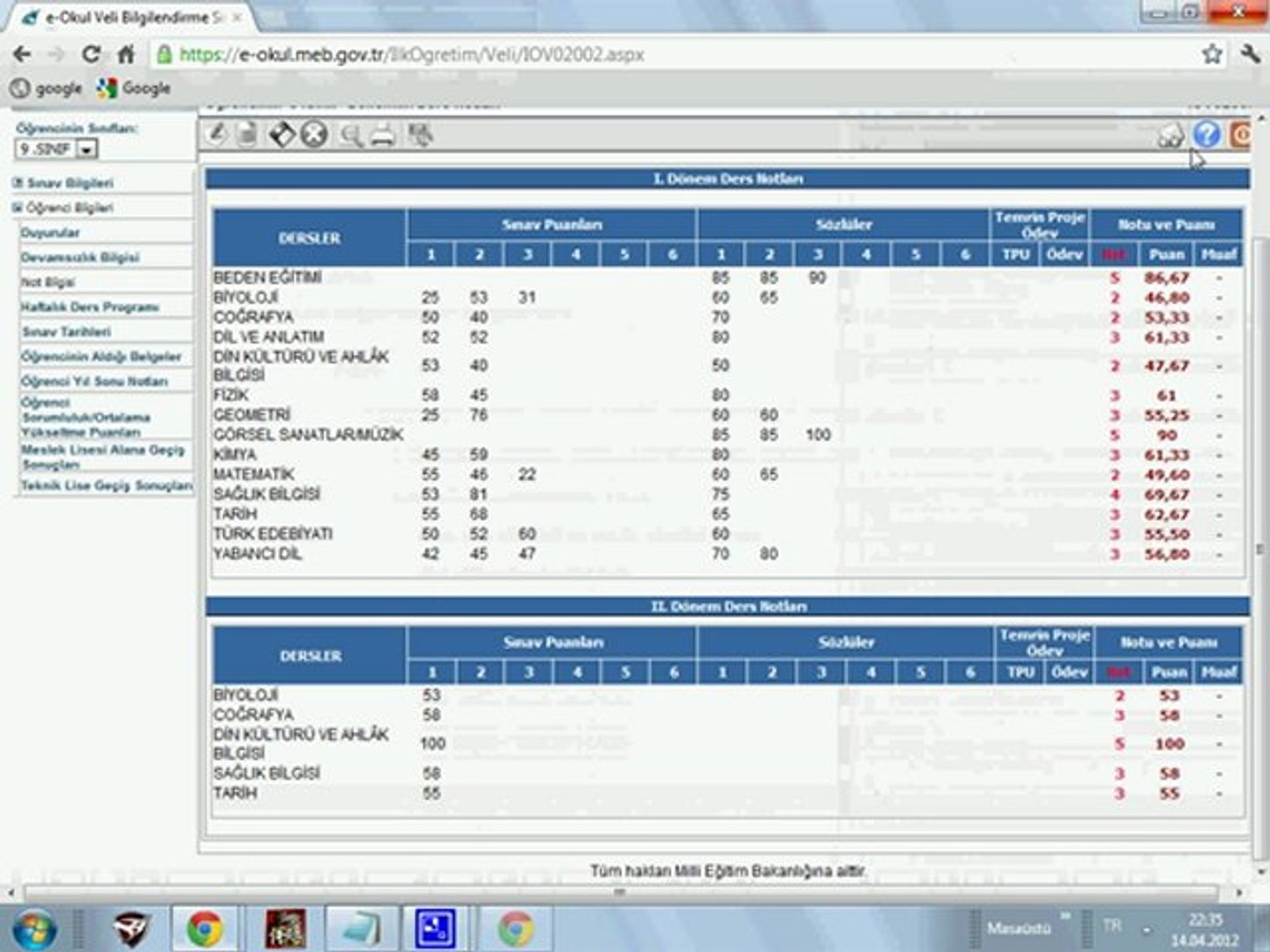Click the magnifier search icon in toolbar

[x=351, y=136]
